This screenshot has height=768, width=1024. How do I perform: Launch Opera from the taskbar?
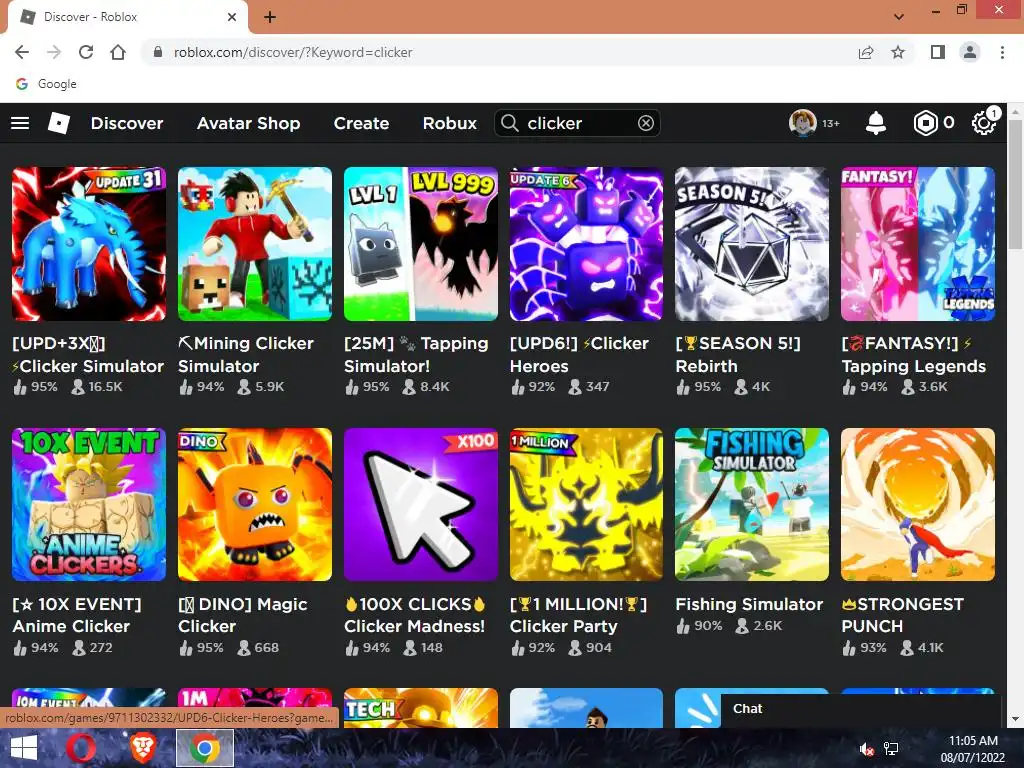tap(82, 748)
